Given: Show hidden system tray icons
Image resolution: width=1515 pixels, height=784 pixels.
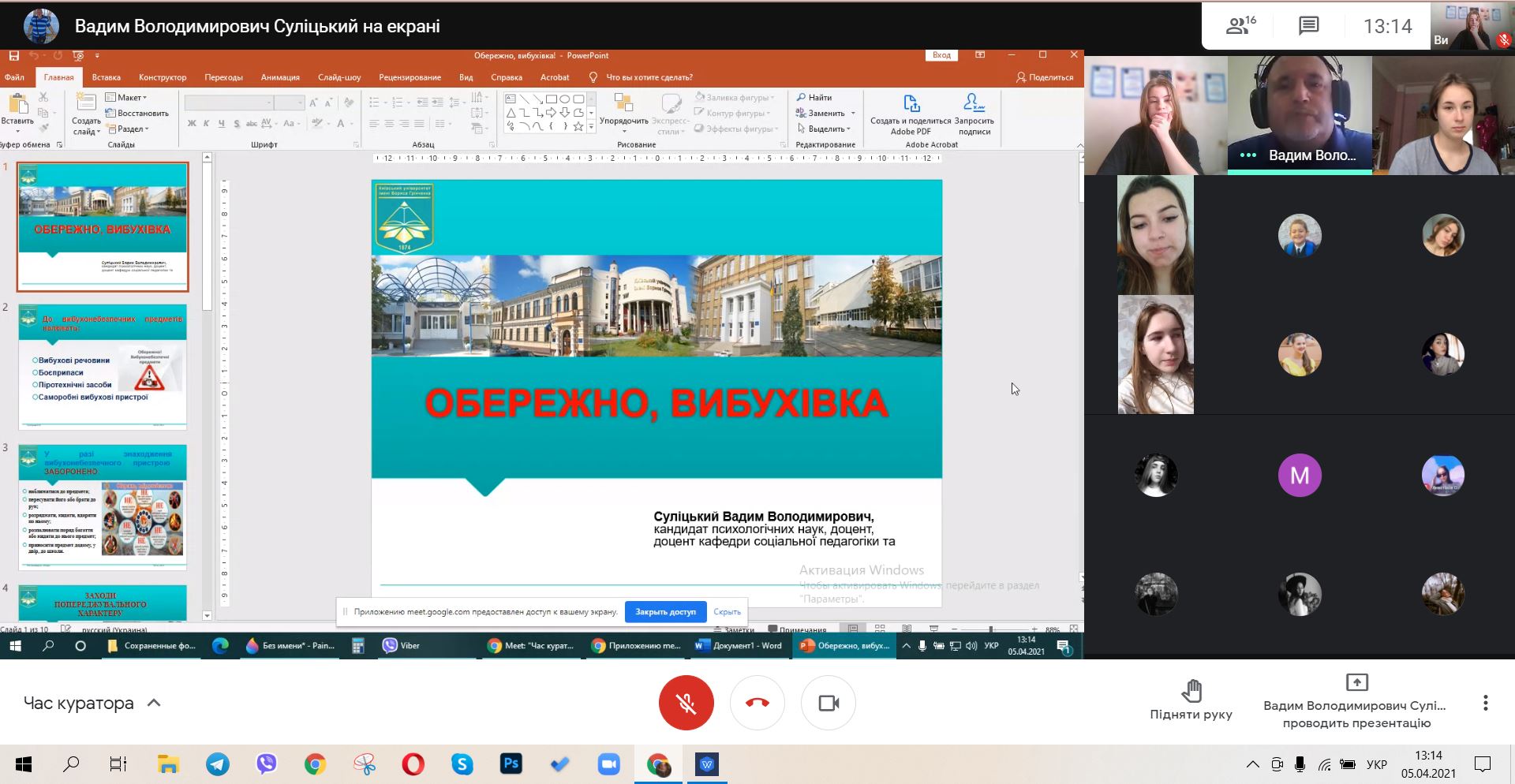Looking at the screenshot, I should click(1252, 764).
